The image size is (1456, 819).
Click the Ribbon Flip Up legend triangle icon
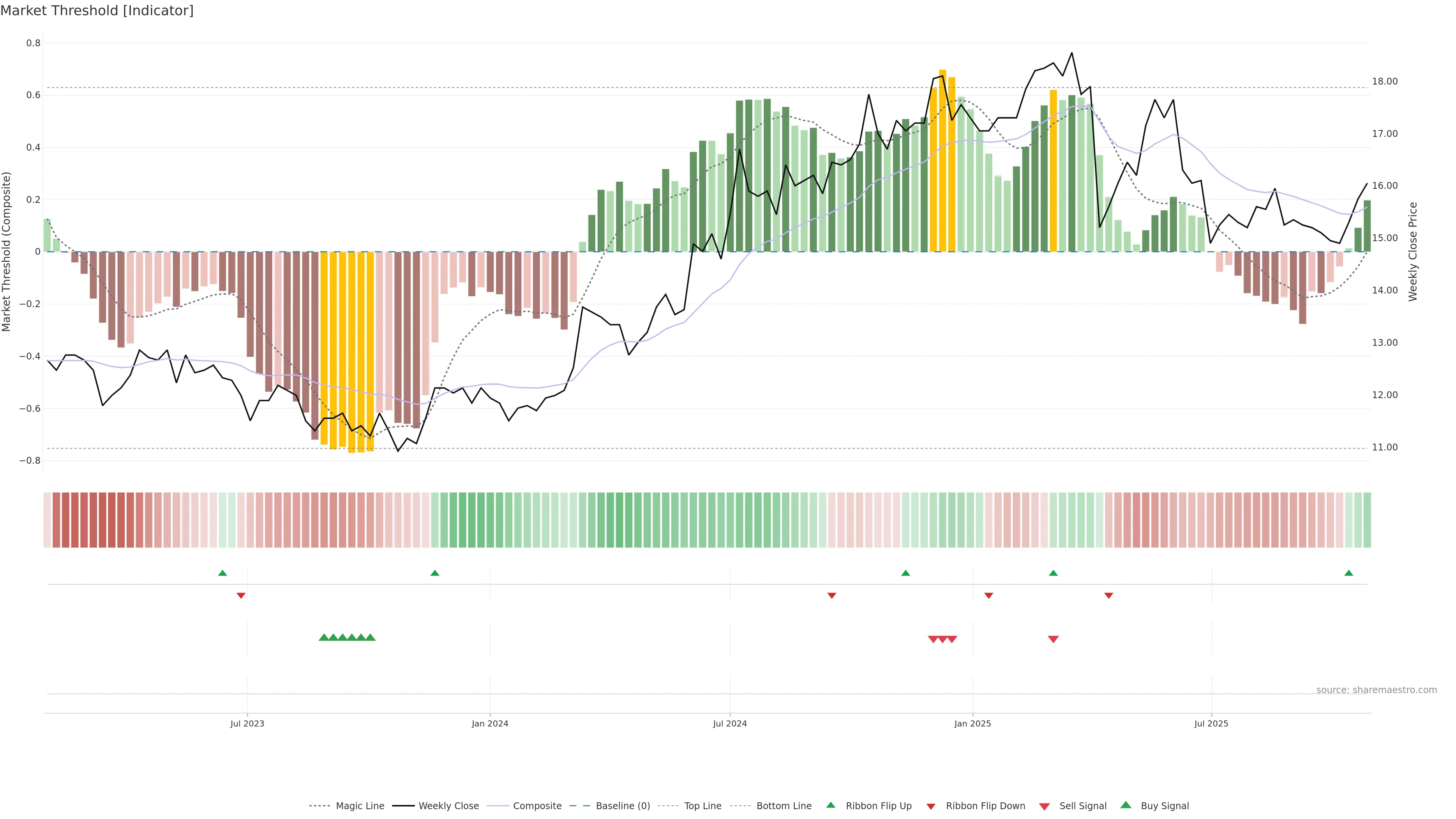830,805
